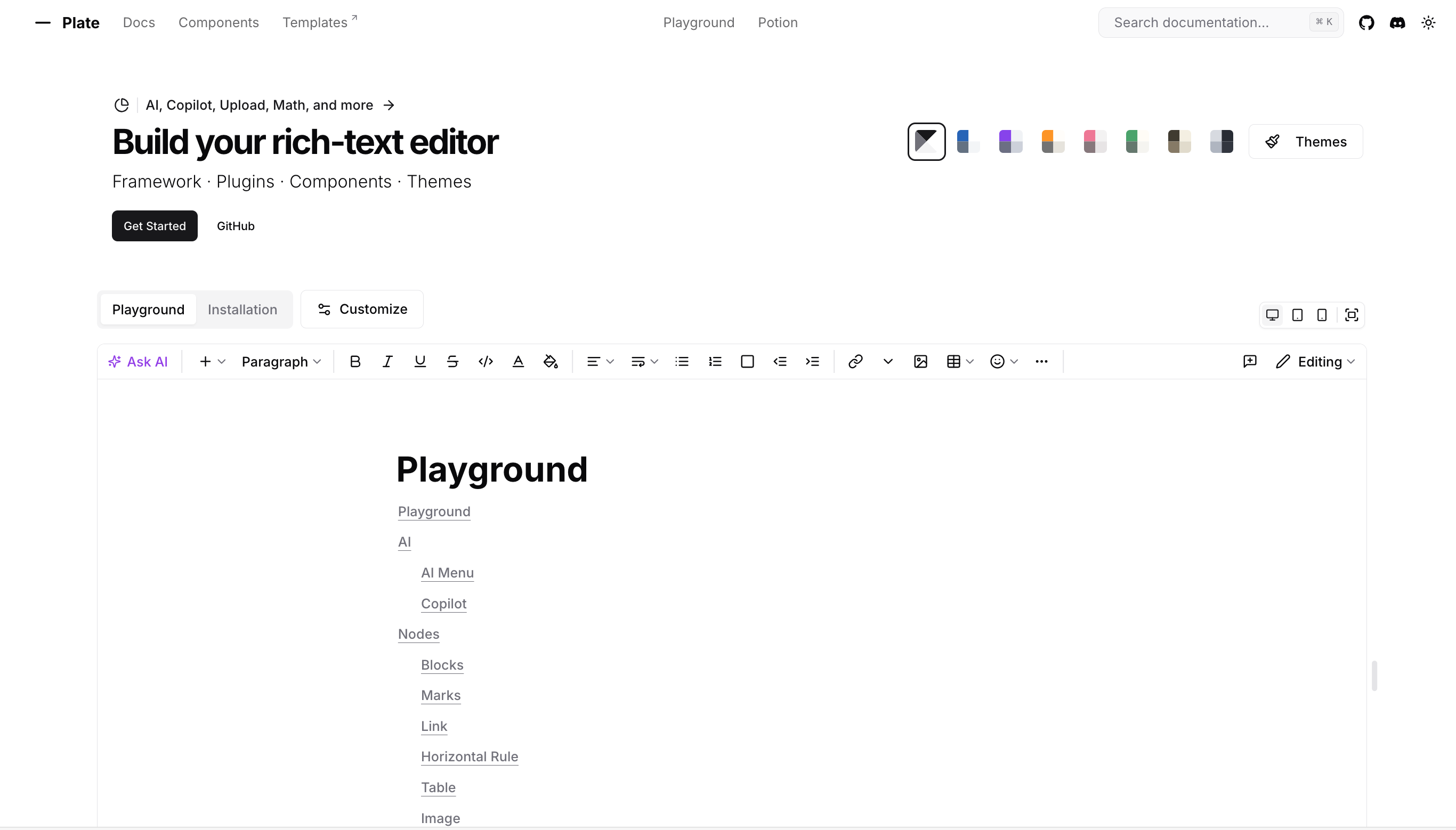Image resolution: width=1456 pixels, height=830 pixels.
Task: Click the add comment icon
Action: pos(1250,361)
